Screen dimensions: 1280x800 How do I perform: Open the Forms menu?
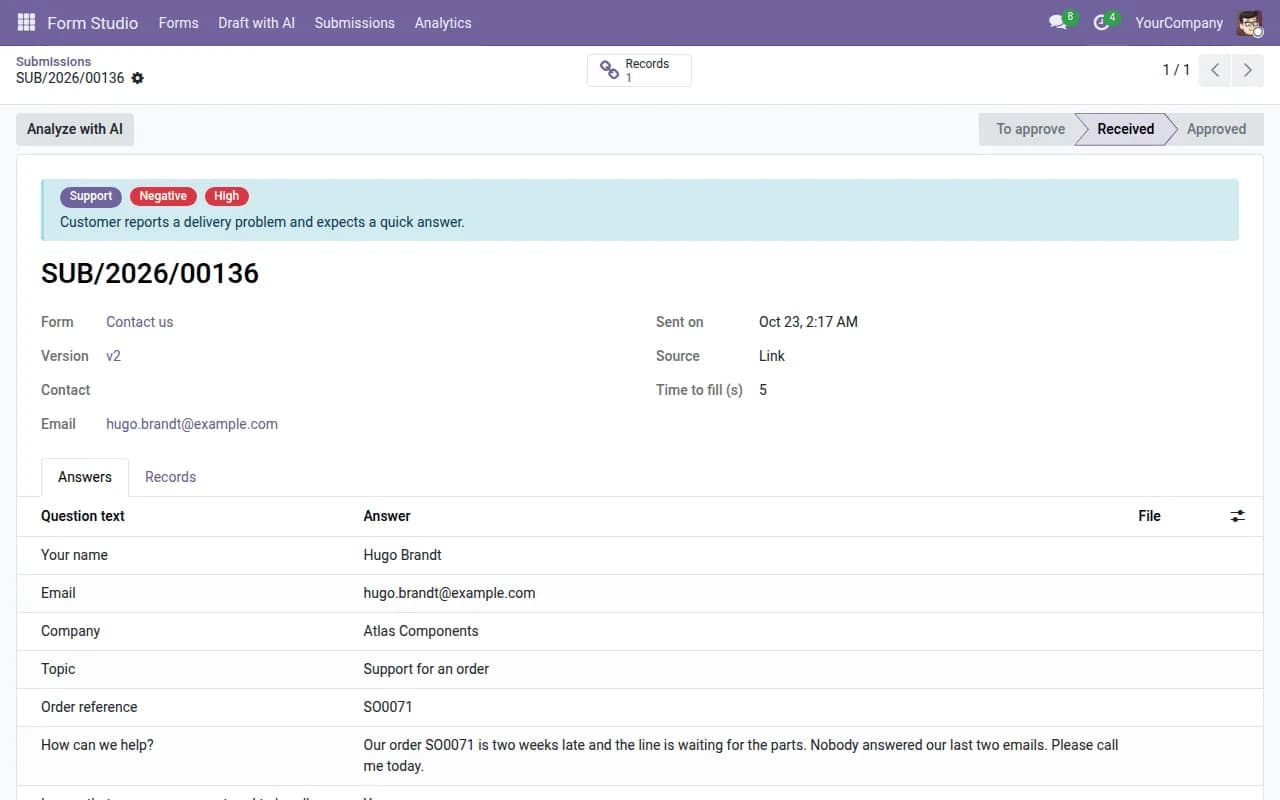click(178, 22)
